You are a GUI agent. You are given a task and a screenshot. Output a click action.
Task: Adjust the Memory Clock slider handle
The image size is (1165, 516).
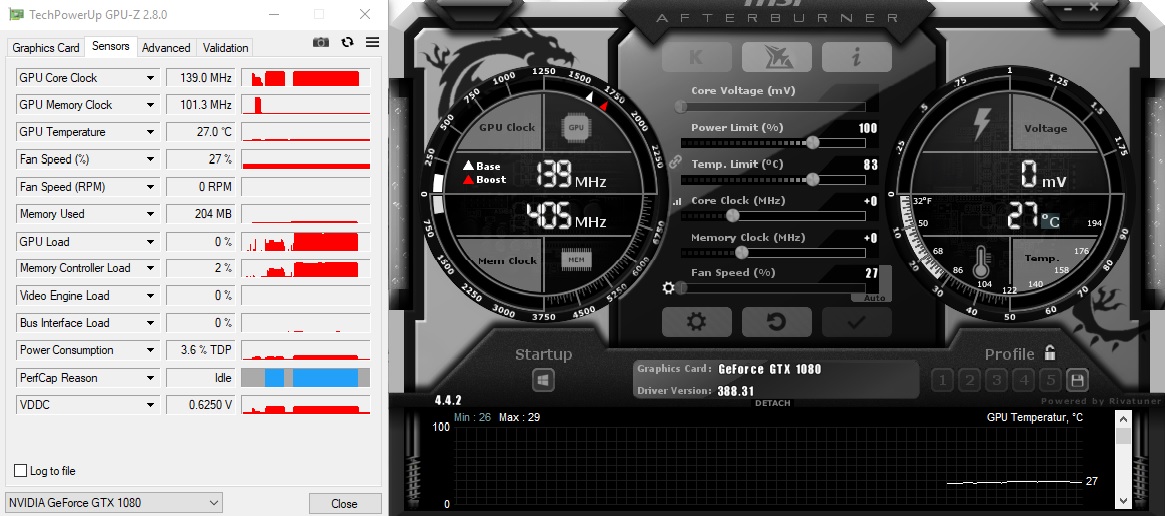[741, 252]
